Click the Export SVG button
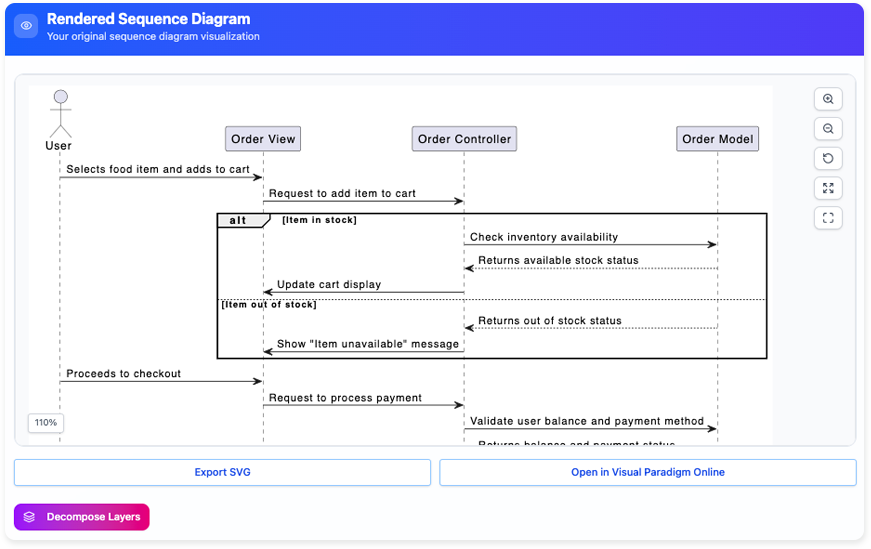This screenshot has width=871, height=549. pyautogui.click(x=222, y=472)
